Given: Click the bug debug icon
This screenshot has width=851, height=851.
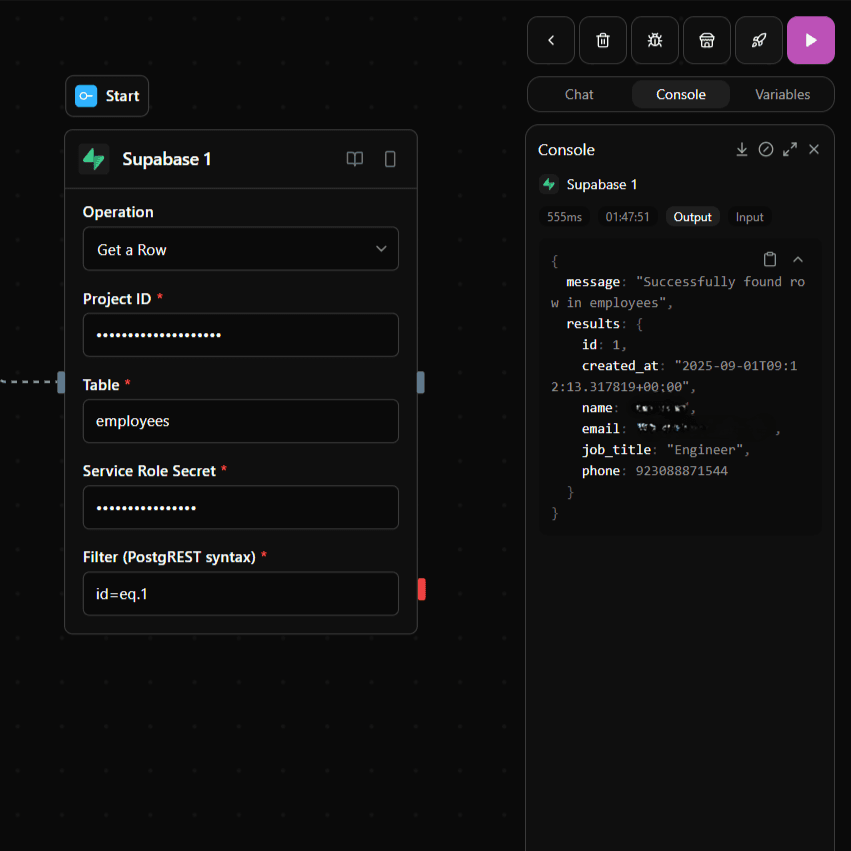Looking at the screenshot, I should coord(654,40).
